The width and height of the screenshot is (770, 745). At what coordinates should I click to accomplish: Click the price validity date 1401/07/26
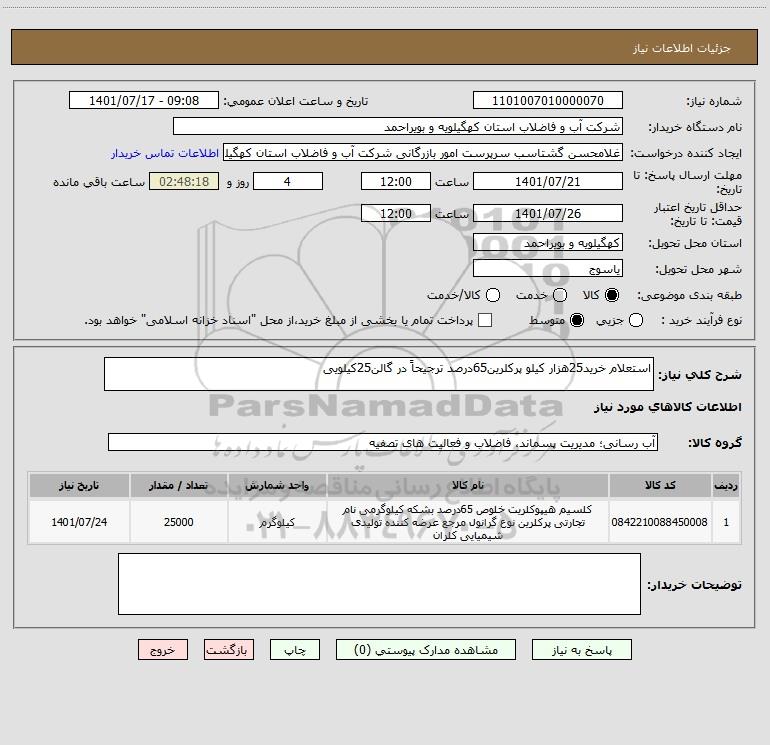click(x=548, y=213)
